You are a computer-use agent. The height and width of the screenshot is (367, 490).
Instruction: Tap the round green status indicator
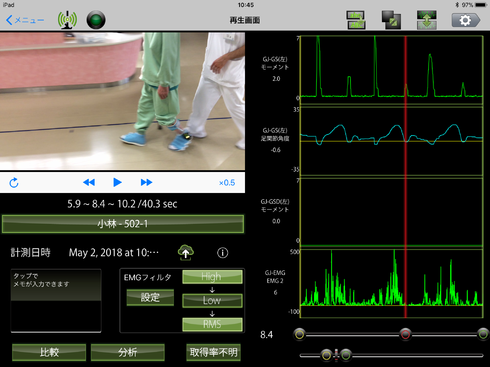tap(96, 20)
